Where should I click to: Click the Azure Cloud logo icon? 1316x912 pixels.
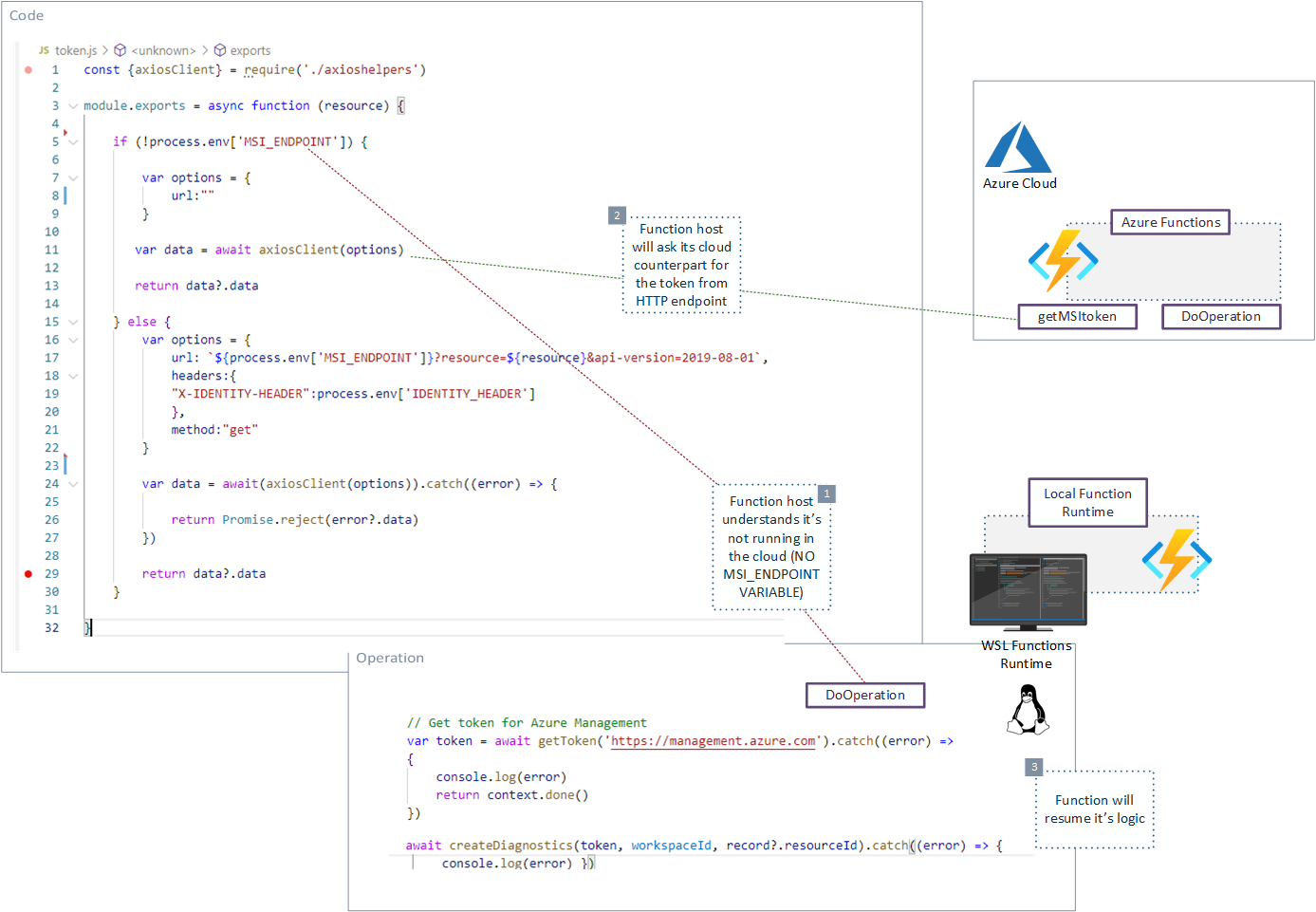(x=1017, y=147)
